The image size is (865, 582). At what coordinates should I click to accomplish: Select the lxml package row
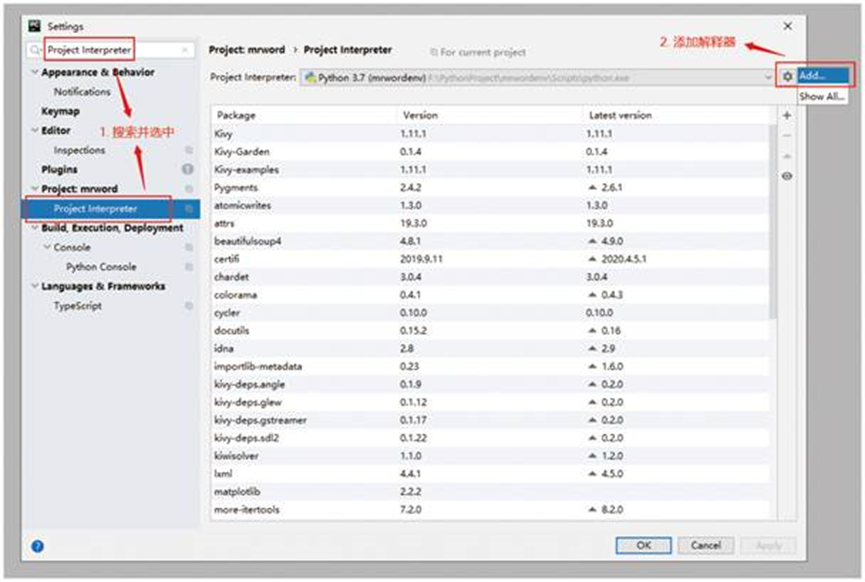tap(490, 473)
